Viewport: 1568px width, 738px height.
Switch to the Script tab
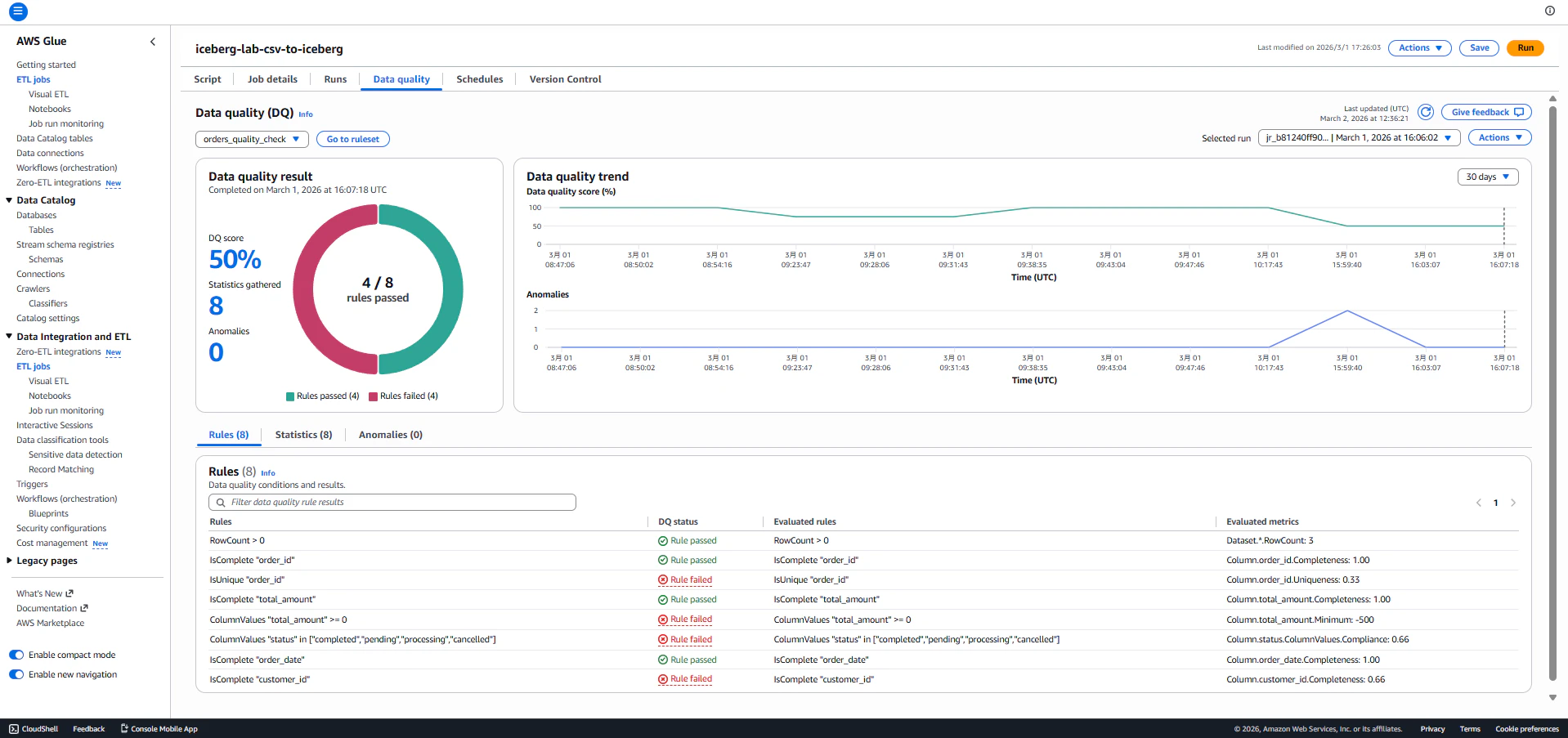tap(208, 79)
